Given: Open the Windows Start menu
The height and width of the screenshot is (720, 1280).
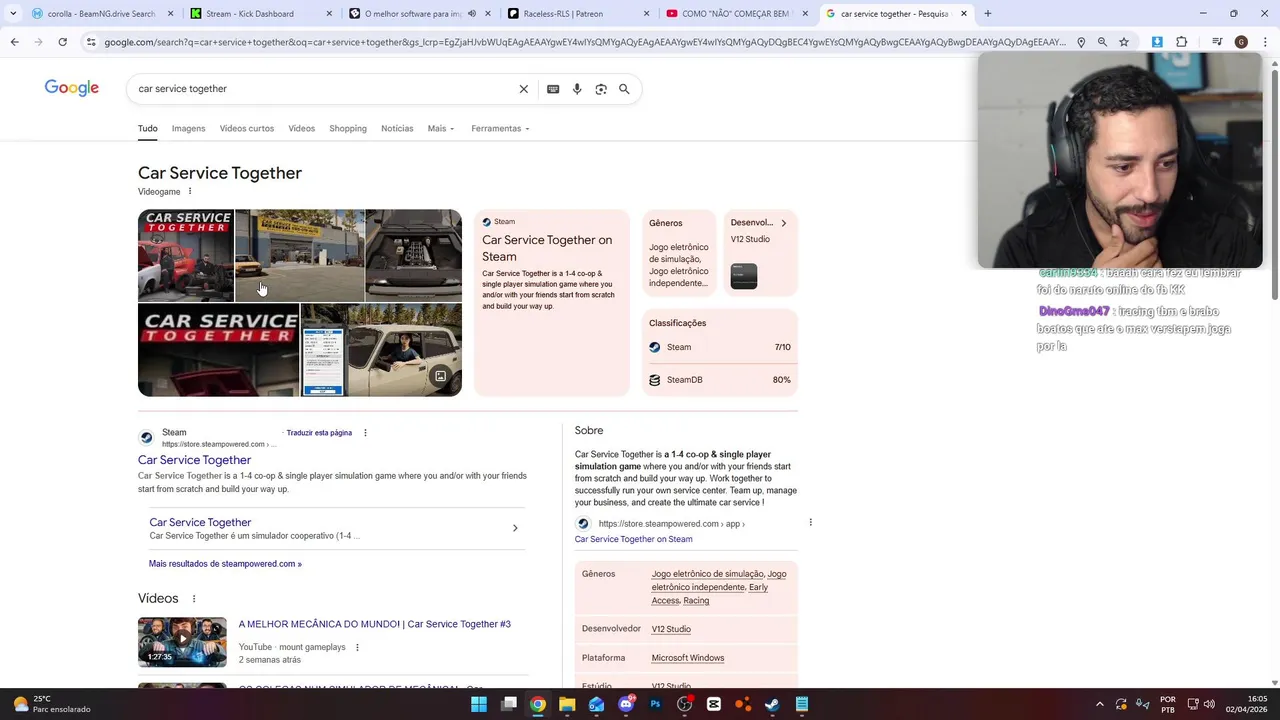Looking at the screenshot, I should 479,704.
